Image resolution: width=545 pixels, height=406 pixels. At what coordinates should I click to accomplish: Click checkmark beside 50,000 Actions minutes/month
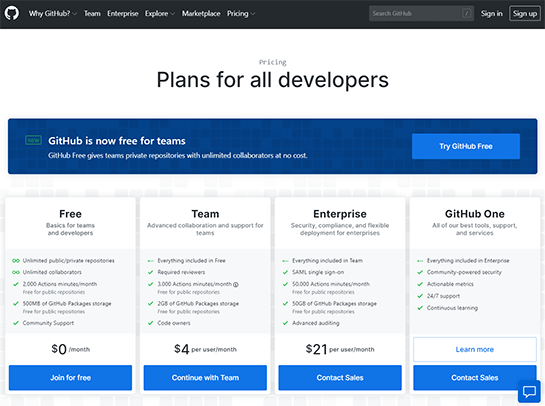coord(285,284)
